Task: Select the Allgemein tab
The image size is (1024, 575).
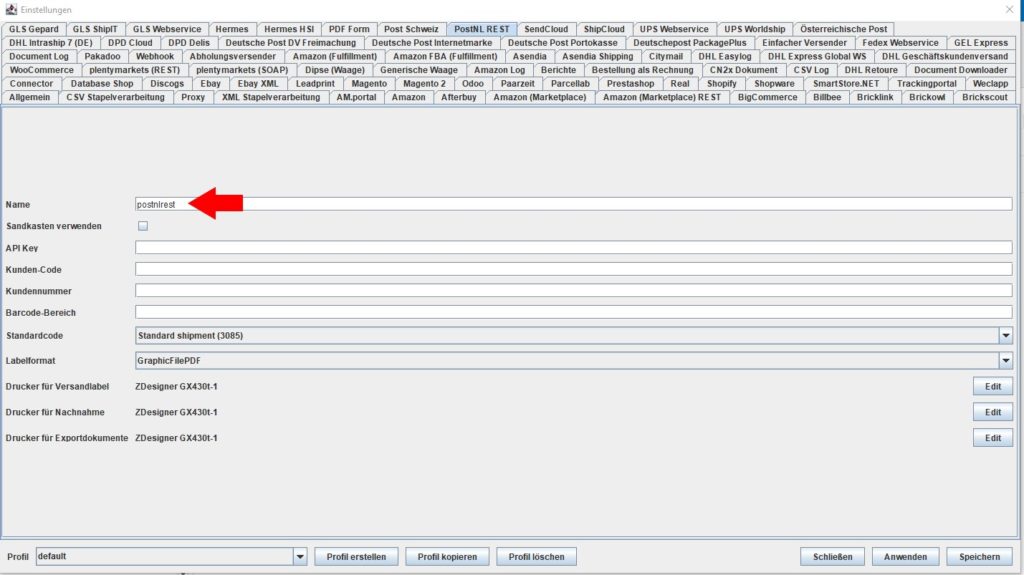Action: pyautogui.click(x=29, y=97)
